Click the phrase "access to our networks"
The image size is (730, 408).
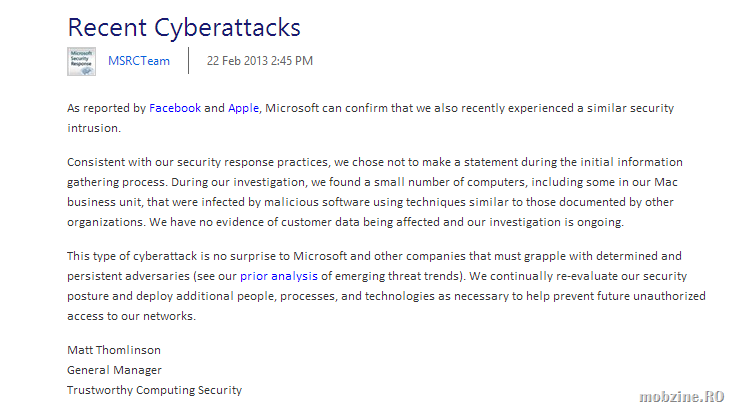click(x=132, y=315)
